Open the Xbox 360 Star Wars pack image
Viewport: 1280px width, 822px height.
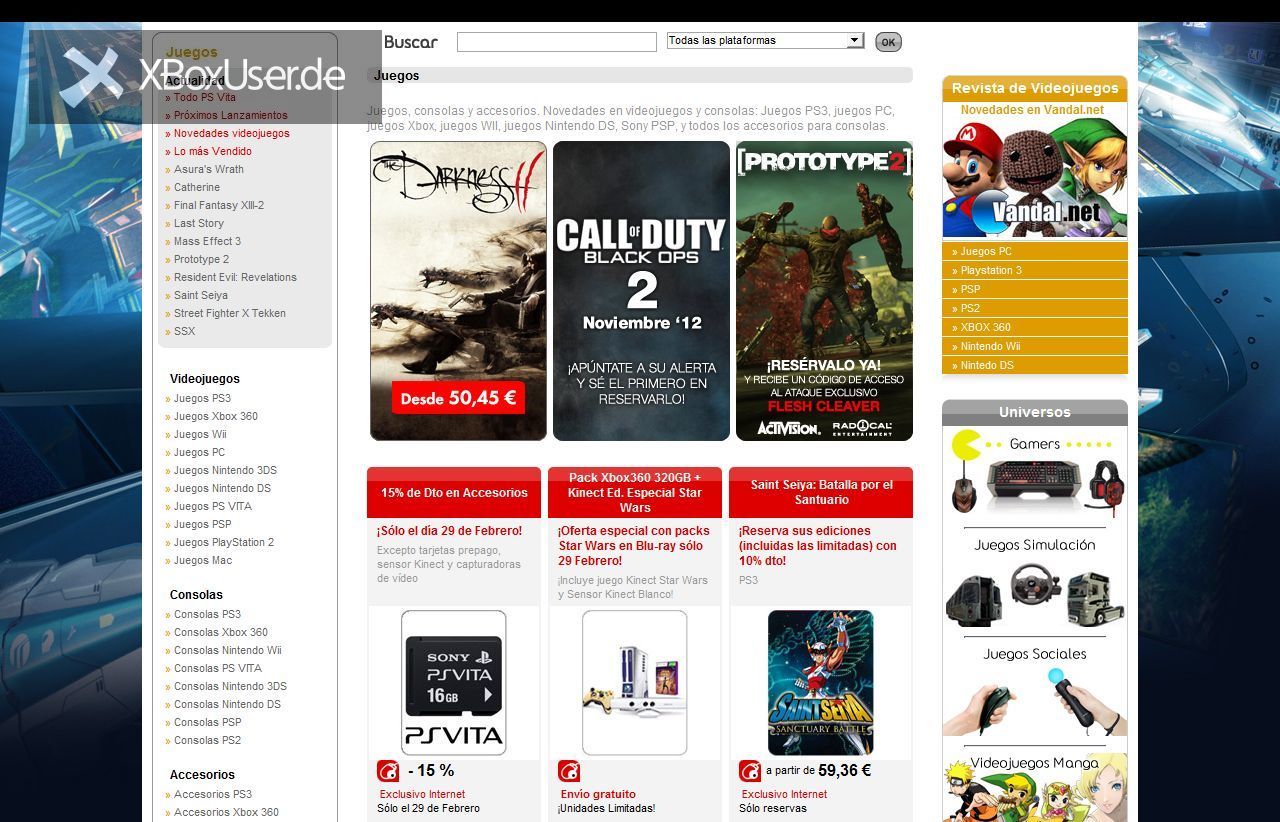635,683
